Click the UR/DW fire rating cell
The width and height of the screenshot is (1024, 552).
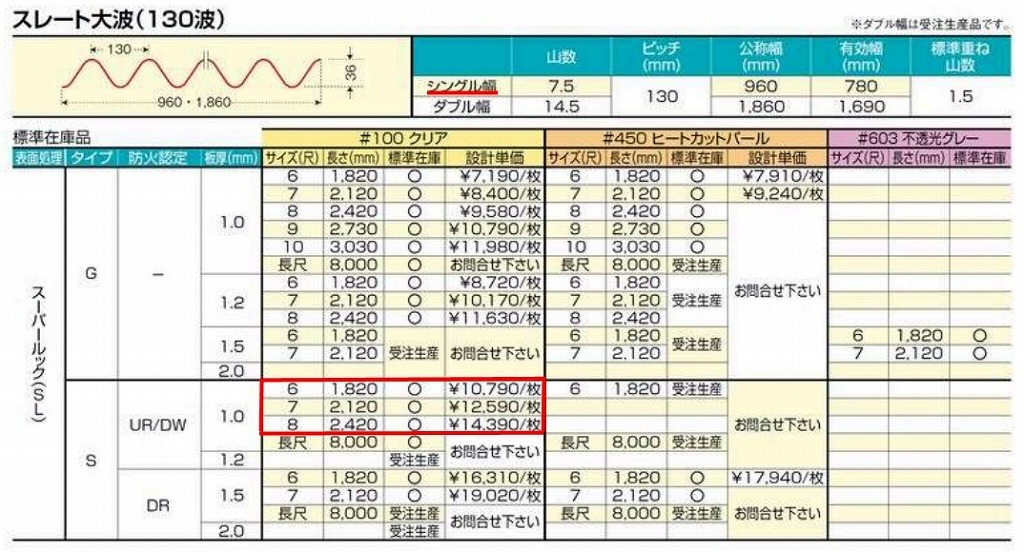click(x=157, y=424)
